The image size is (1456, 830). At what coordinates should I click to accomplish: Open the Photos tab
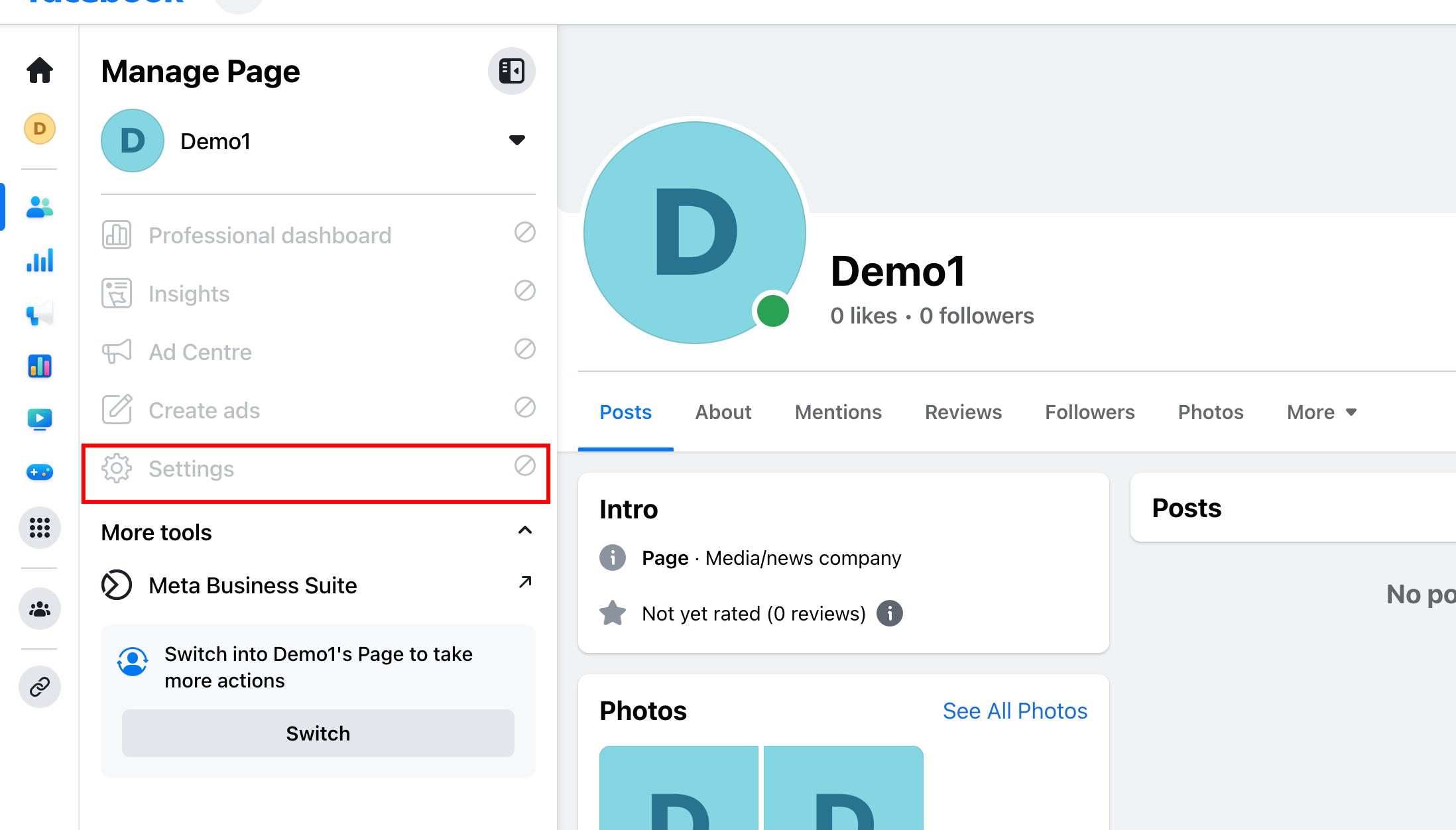tap(1211, 412)
